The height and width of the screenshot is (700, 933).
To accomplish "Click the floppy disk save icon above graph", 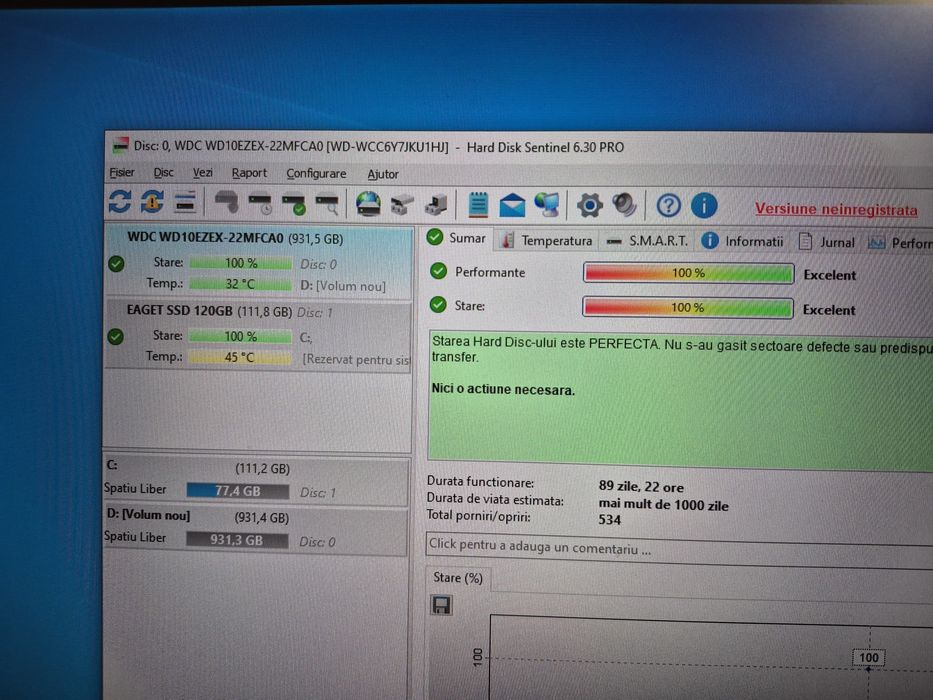I will tap(441, 605).
